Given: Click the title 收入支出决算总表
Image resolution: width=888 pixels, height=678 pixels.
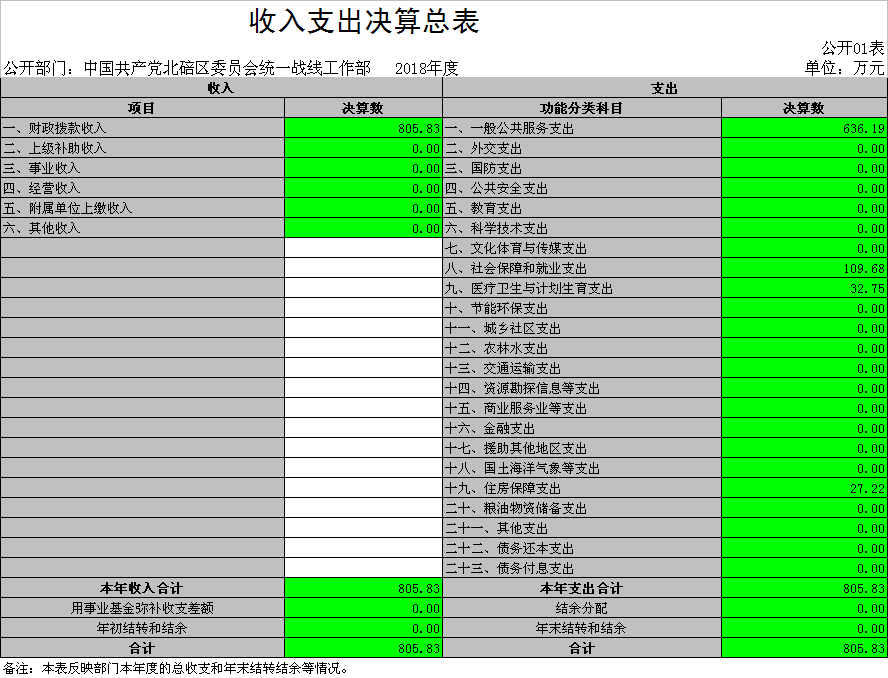Looking at the screenshot, I should click(364, 22).
